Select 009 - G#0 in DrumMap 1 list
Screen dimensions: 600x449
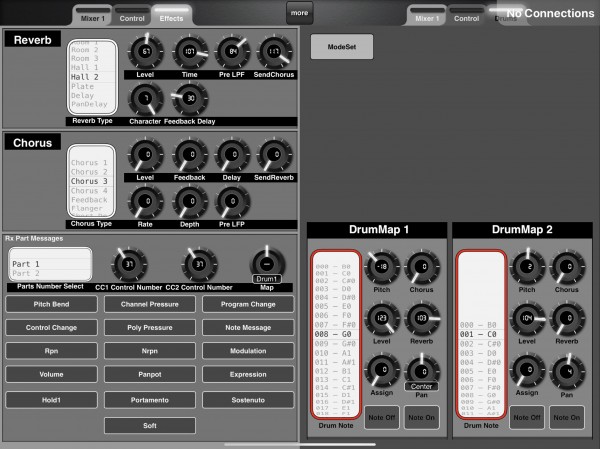pos(336,344)
